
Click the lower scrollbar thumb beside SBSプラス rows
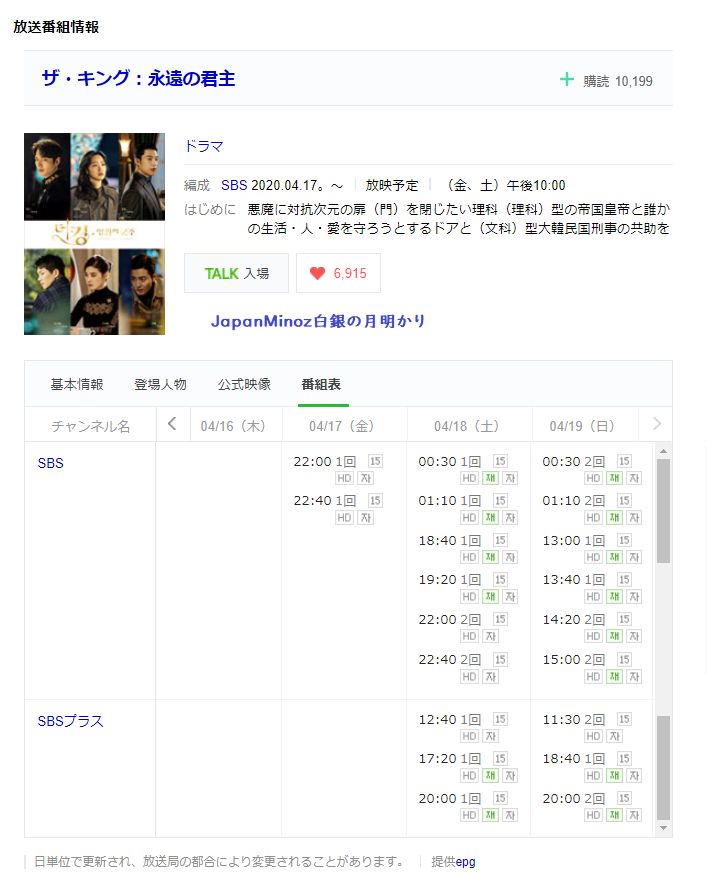(663, 767)
